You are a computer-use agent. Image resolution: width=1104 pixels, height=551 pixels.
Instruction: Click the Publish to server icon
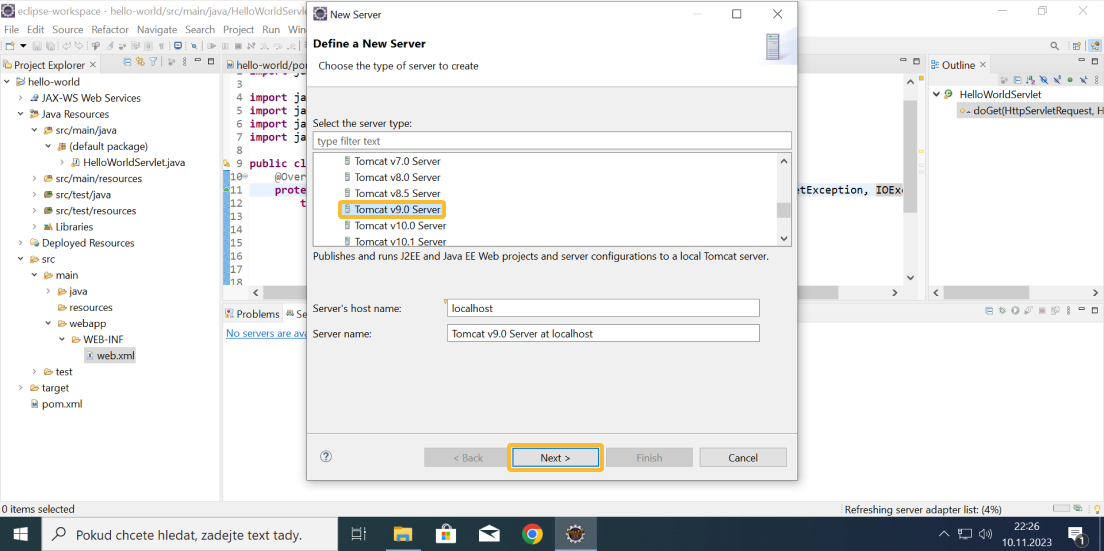point(1055,310)
